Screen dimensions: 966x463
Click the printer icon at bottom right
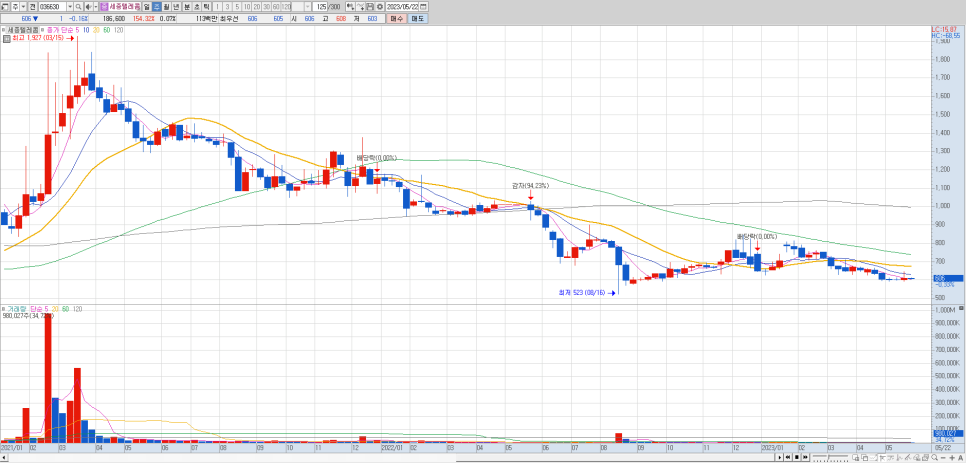925,457
